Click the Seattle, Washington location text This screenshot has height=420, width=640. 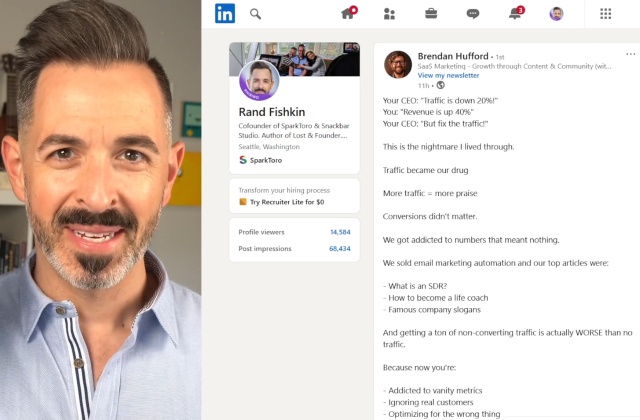(x=269, y=147)
